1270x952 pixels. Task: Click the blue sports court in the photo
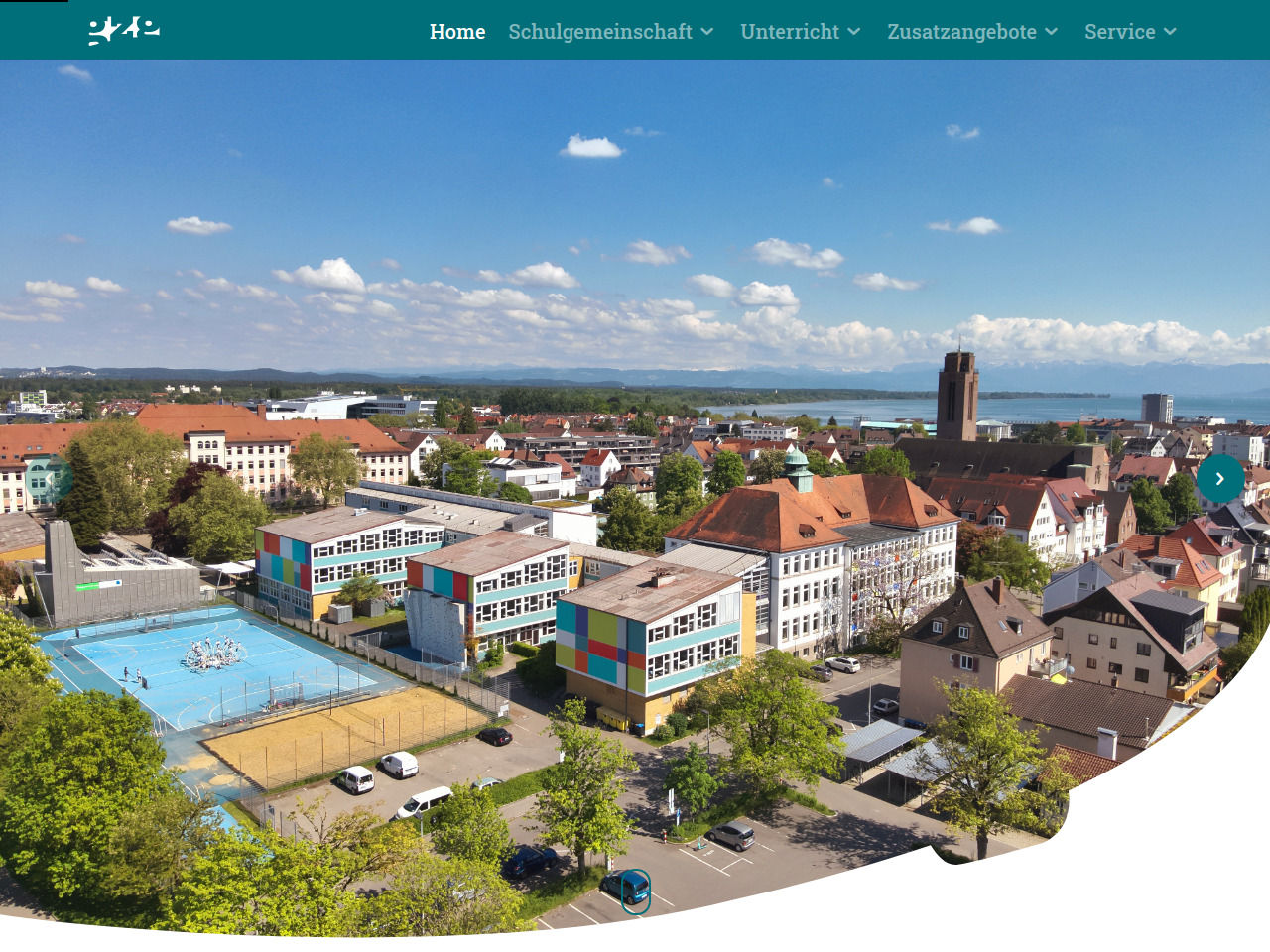198,664
